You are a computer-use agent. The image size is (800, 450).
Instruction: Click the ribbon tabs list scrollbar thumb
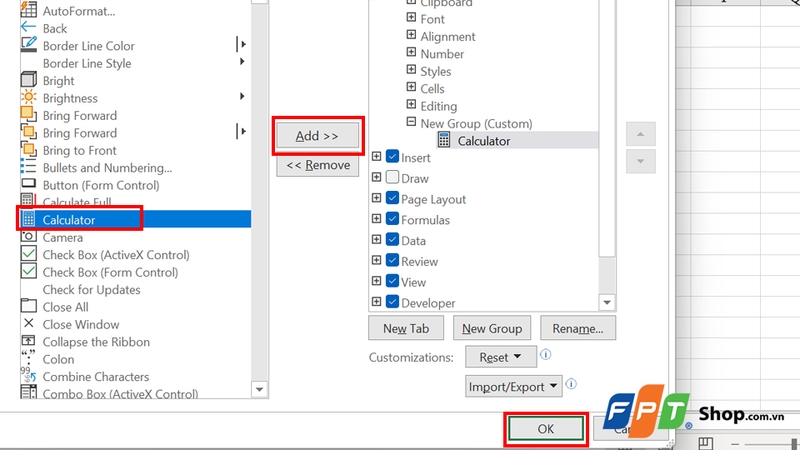pos(607,128)
